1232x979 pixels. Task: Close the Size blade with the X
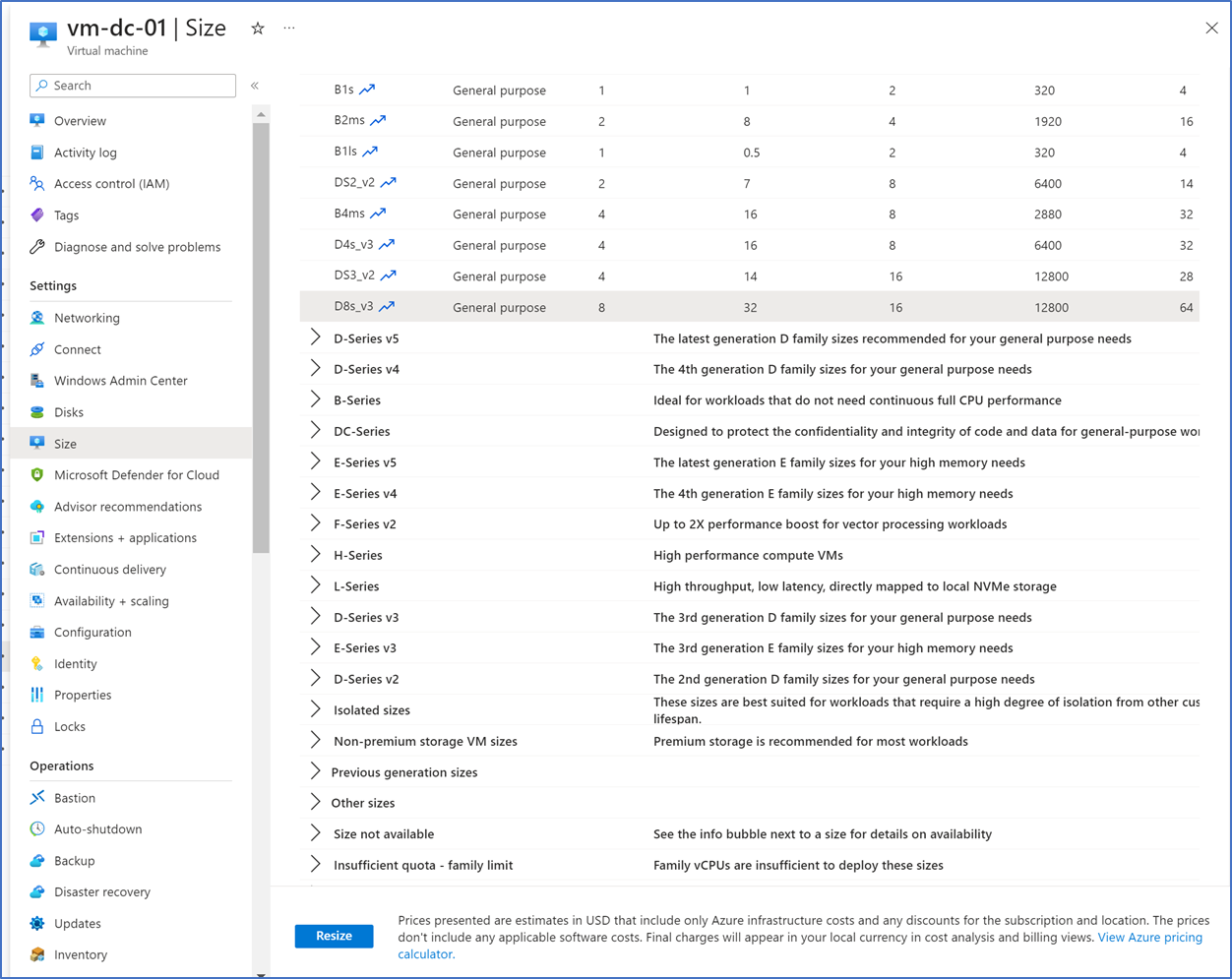click(1211, 28)
